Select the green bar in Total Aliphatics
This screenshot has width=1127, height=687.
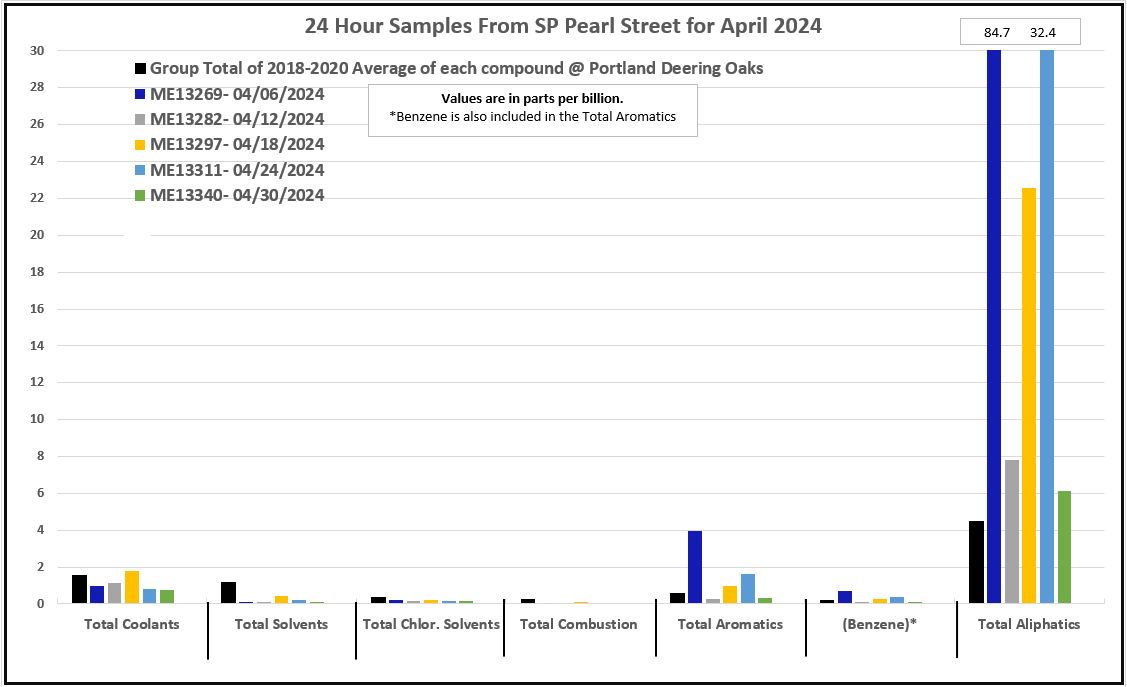[x=1064, y=547]
